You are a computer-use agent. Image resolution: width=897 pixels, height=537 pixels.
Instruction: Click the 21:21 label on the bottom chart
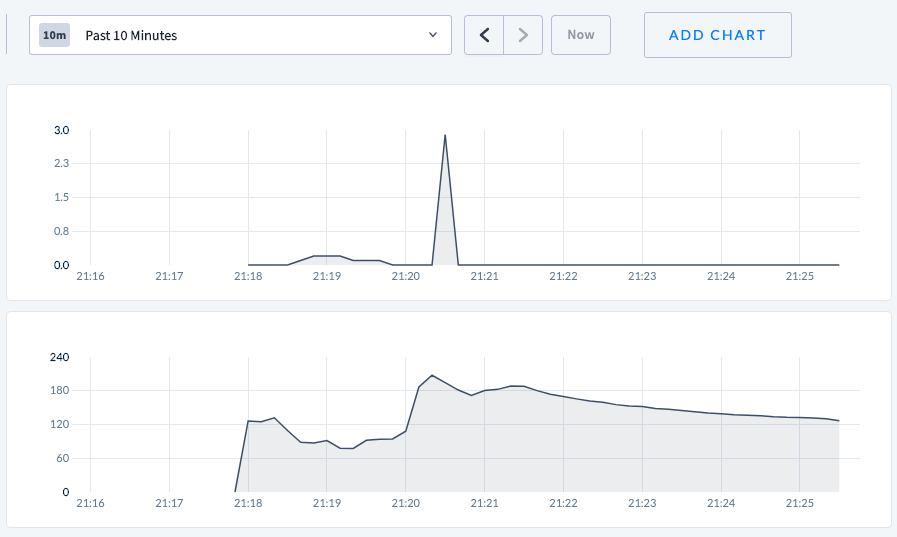coord(485,503)
